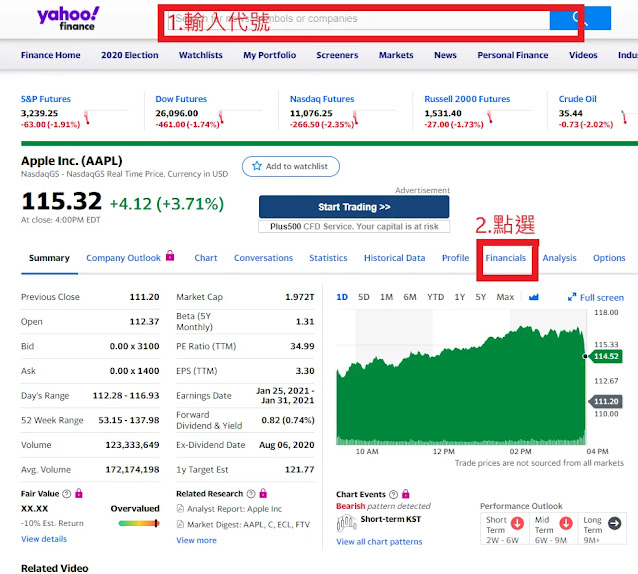Open the chart type area icon

click(533, 297)
